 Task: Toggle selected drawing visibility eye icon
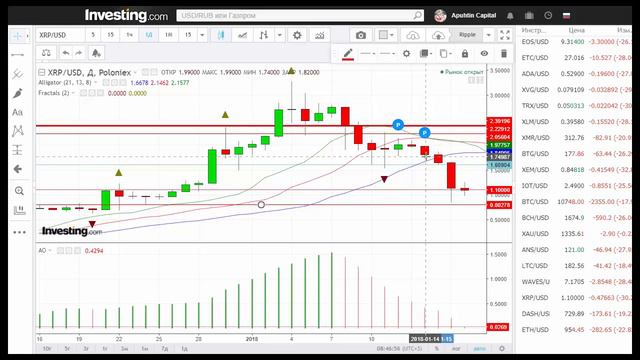(x=484, y=53)
